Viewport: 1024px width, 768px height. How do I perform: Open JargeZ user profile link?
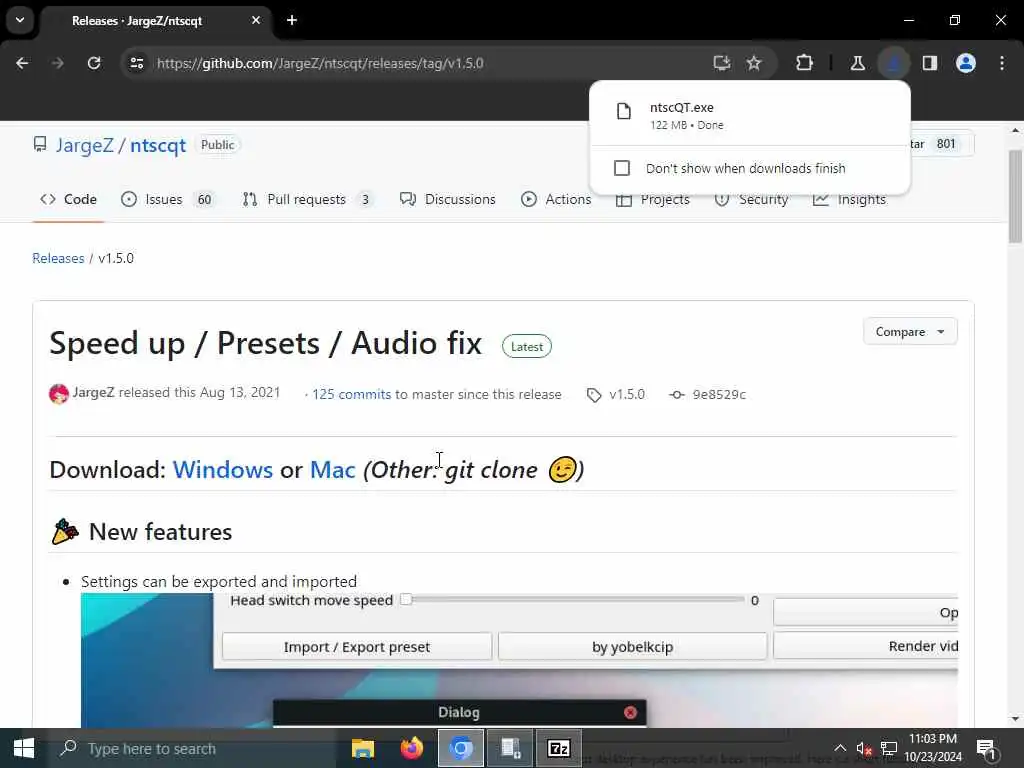click(x=84, y=145)
